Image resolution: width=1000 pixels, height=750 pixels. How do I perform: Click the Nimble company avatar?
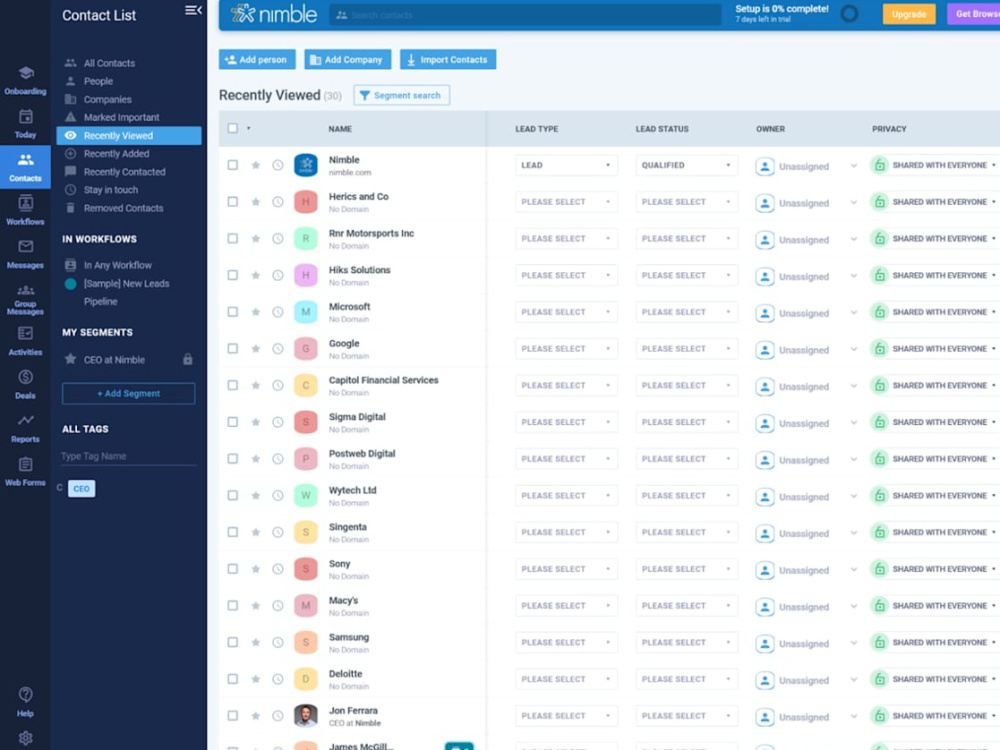tap(305, 165)
